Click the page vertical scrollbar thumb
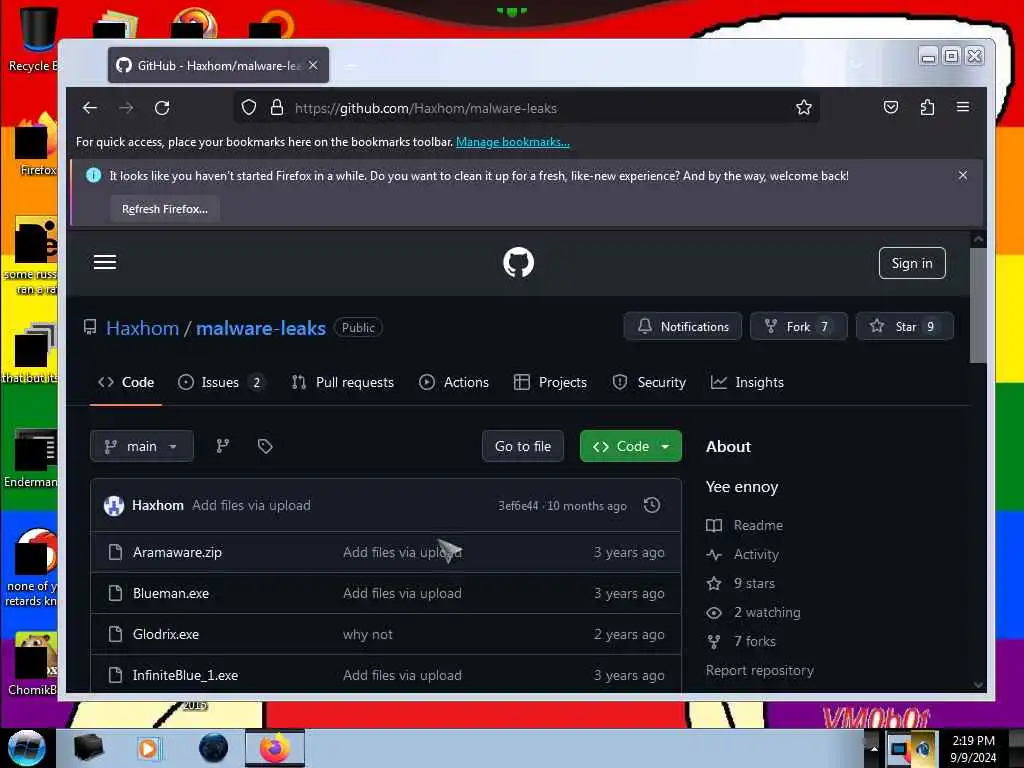This screenshot has width=1024, height=768. click(x=978, y=306)
